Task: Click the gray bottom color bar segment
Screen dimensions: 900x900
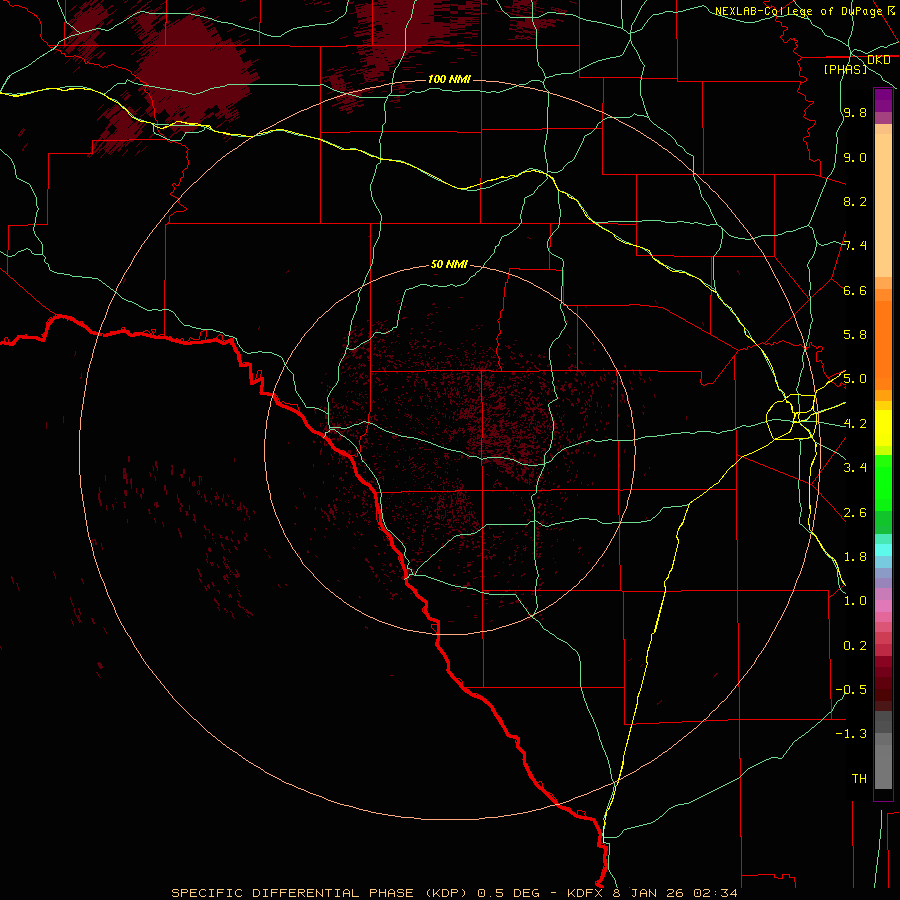Action: click(883, 766)
